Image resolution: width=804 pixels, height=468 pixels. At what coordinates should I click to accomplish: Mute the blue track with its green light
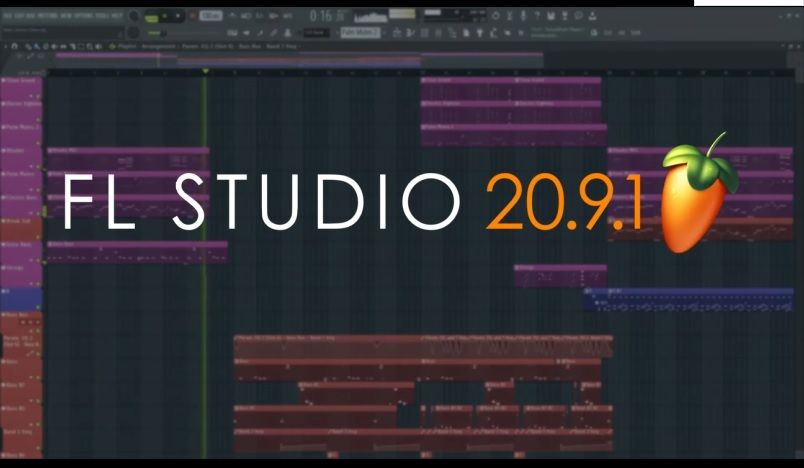click(x=38, y=307)
